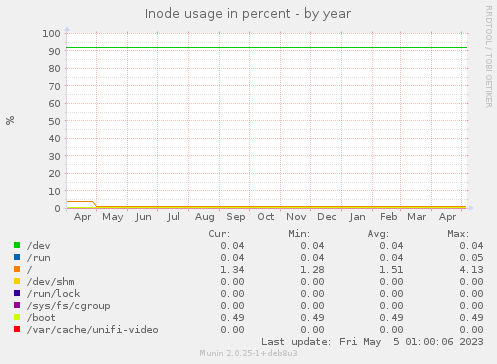This screenshot has height=364, width=497.
Task: Click the Max: column header
Action: point(458,234)
